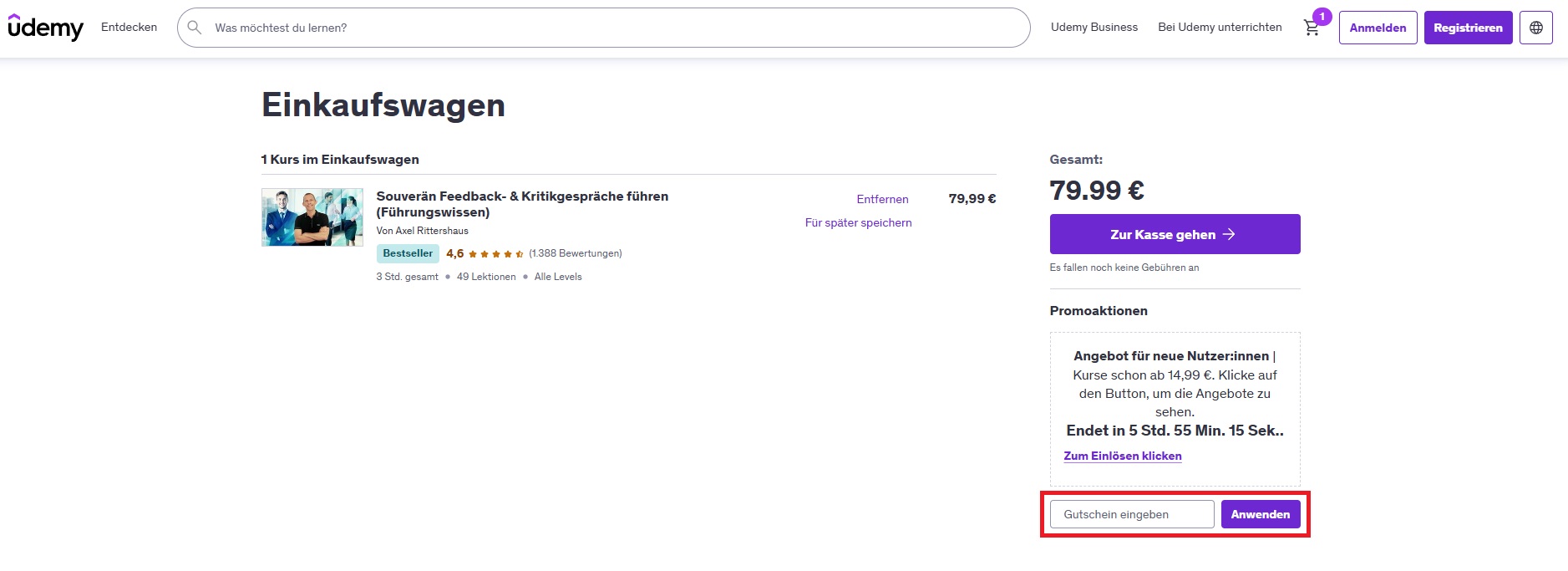This screenshot has width=1568, height=571.
Task: Click the 4,6 rating number
Action: [454, 253]
